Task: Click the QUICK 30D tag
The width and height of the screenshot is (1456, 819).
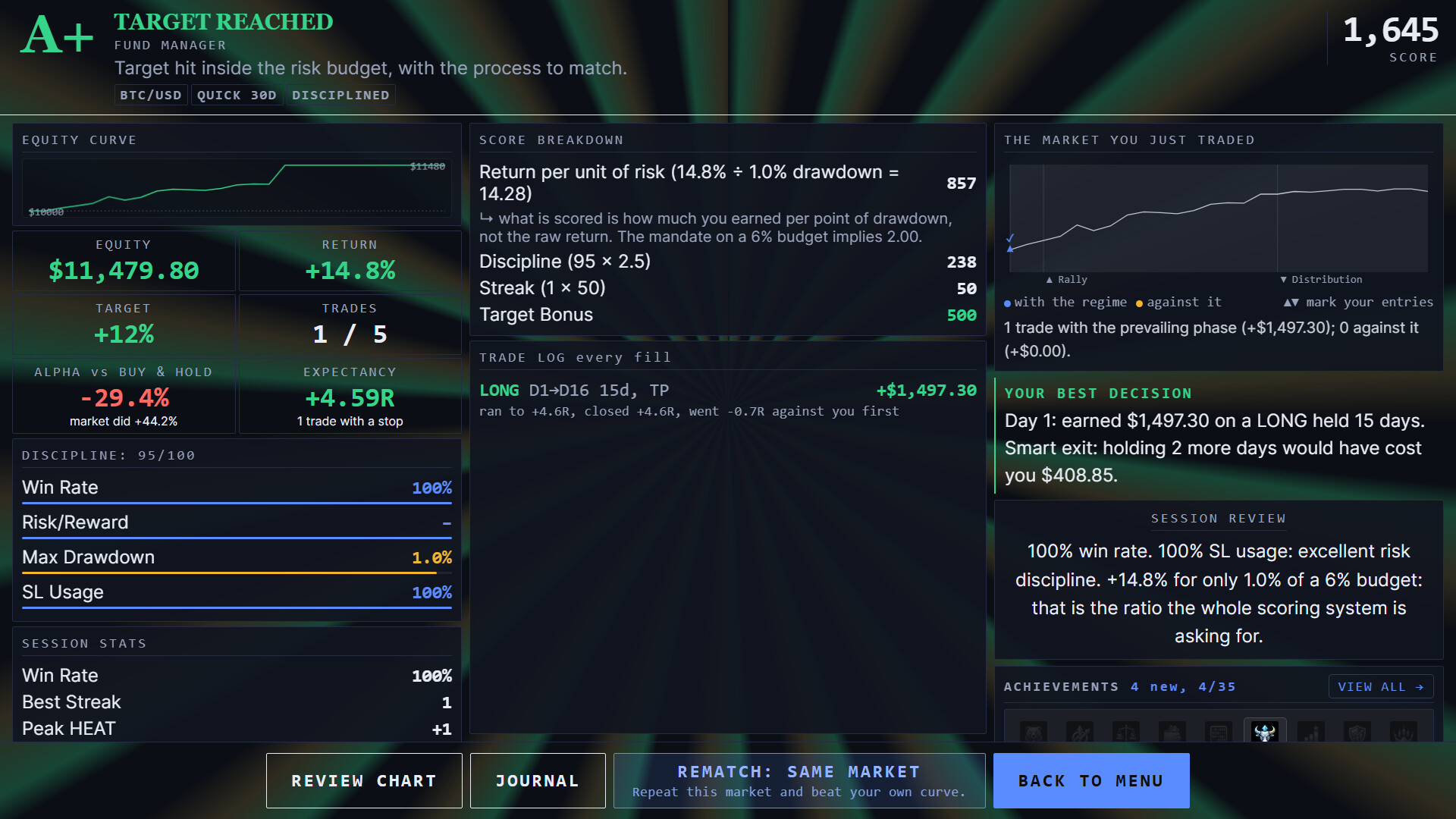Action: [x=237, y=95]
